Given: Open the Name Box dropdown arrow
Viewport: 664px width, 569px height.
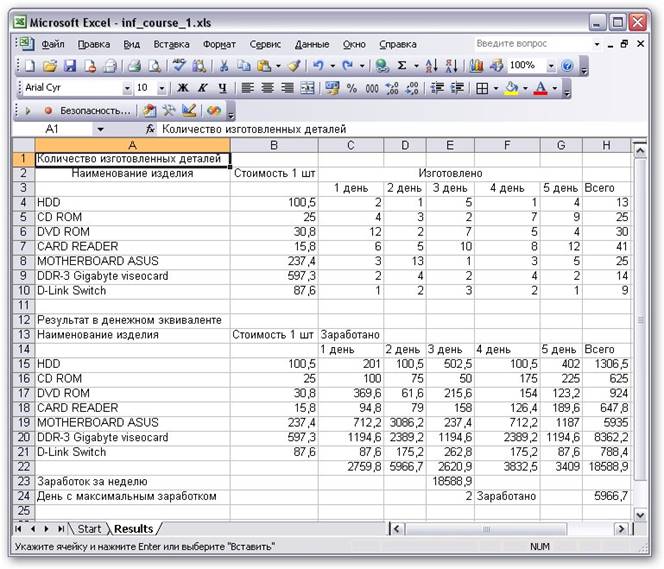Looking at the screenshot, I should tap(100, 130).
